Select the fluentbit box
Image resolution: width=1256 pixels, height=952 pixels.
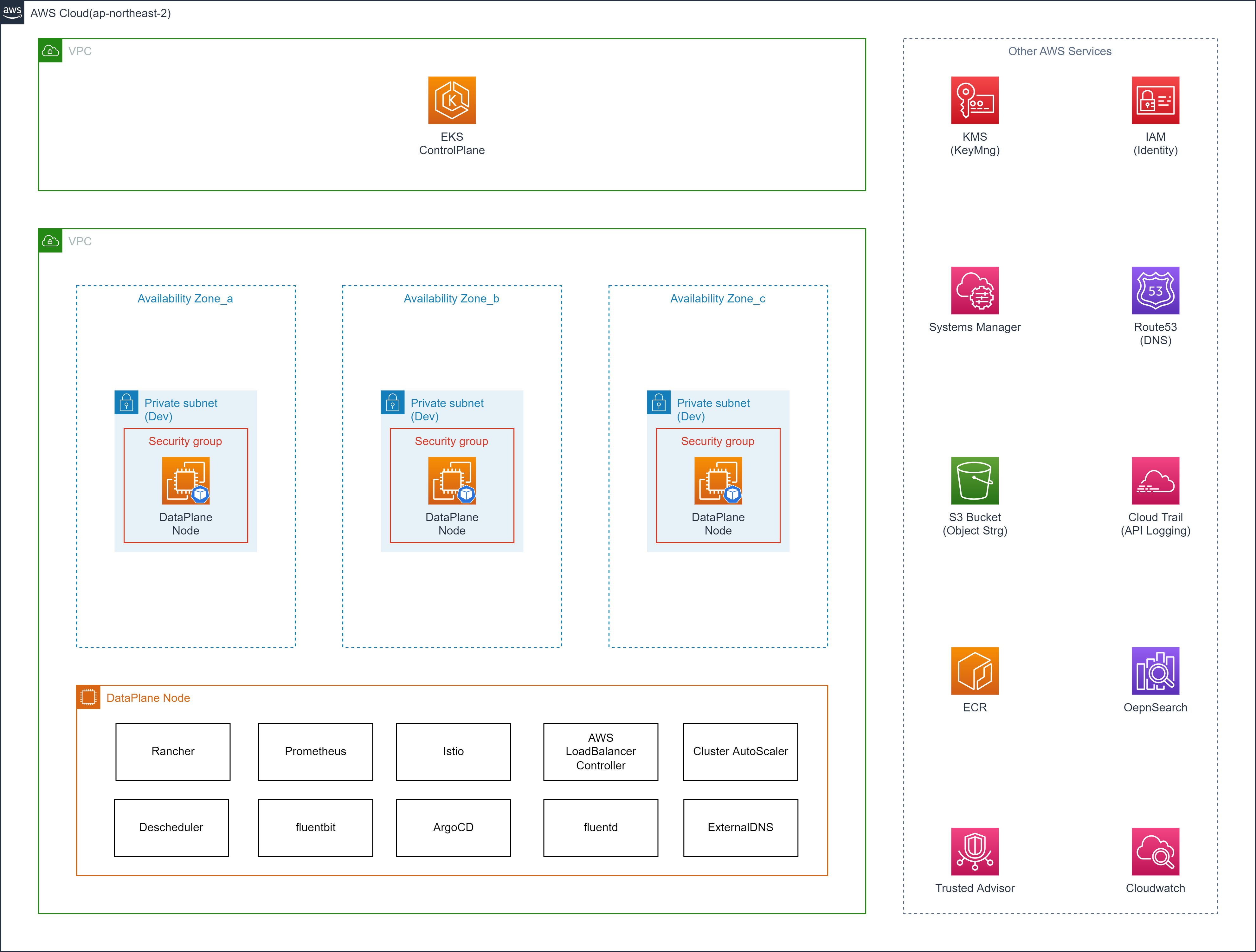pyautogui.click(x=316, y=828)
